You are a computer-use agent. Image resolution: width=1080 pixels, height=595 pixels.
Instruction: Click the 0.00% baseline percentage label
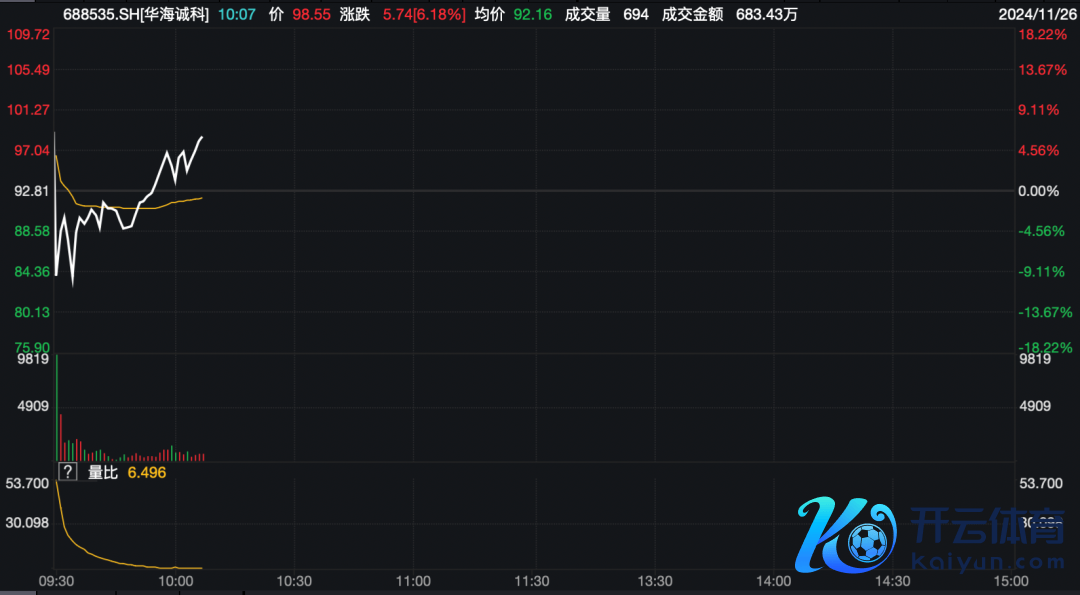coord(1037,191)
